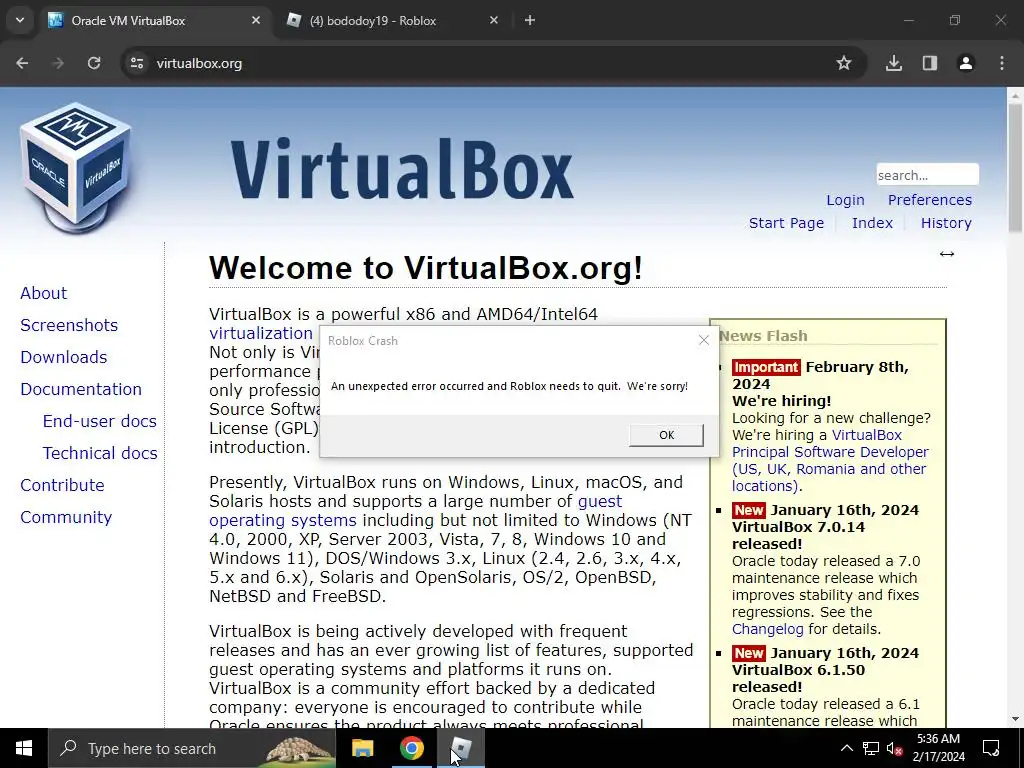Screen dimensions: 1024x768
Task: Open the tab search dropdown arrow
Action: click(x=20, y=20)
